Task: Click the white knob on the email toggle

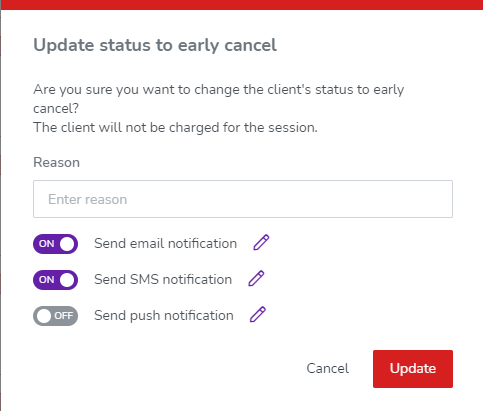Action: (x=67, y=244)
